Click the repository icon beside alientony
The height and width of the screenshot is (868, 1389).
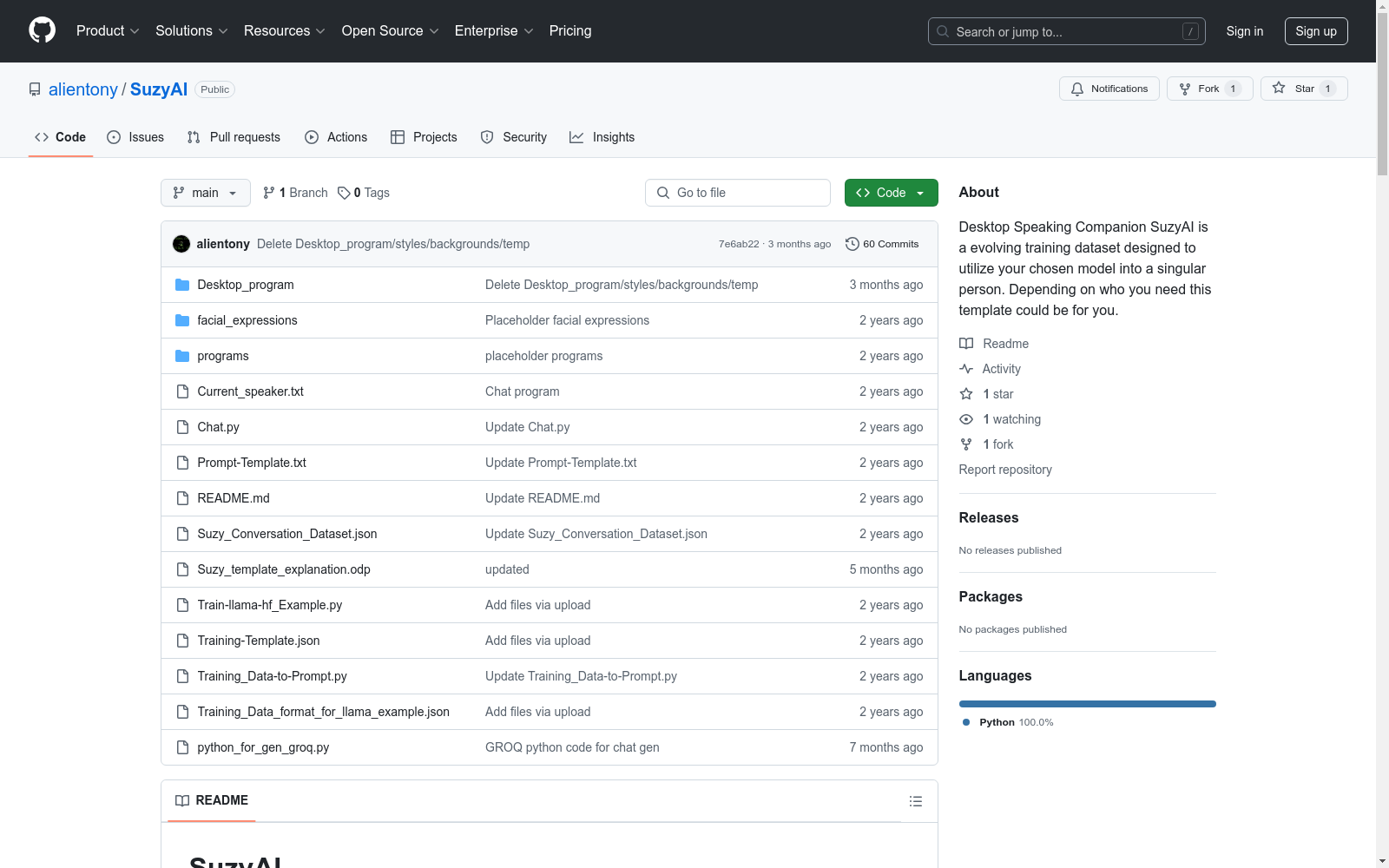point(35,89)
